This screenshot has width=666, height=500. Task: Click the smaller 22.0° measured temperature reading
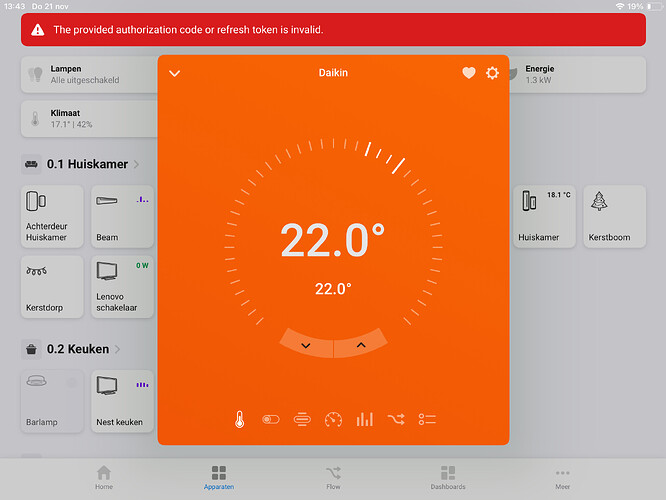point(333,289)
